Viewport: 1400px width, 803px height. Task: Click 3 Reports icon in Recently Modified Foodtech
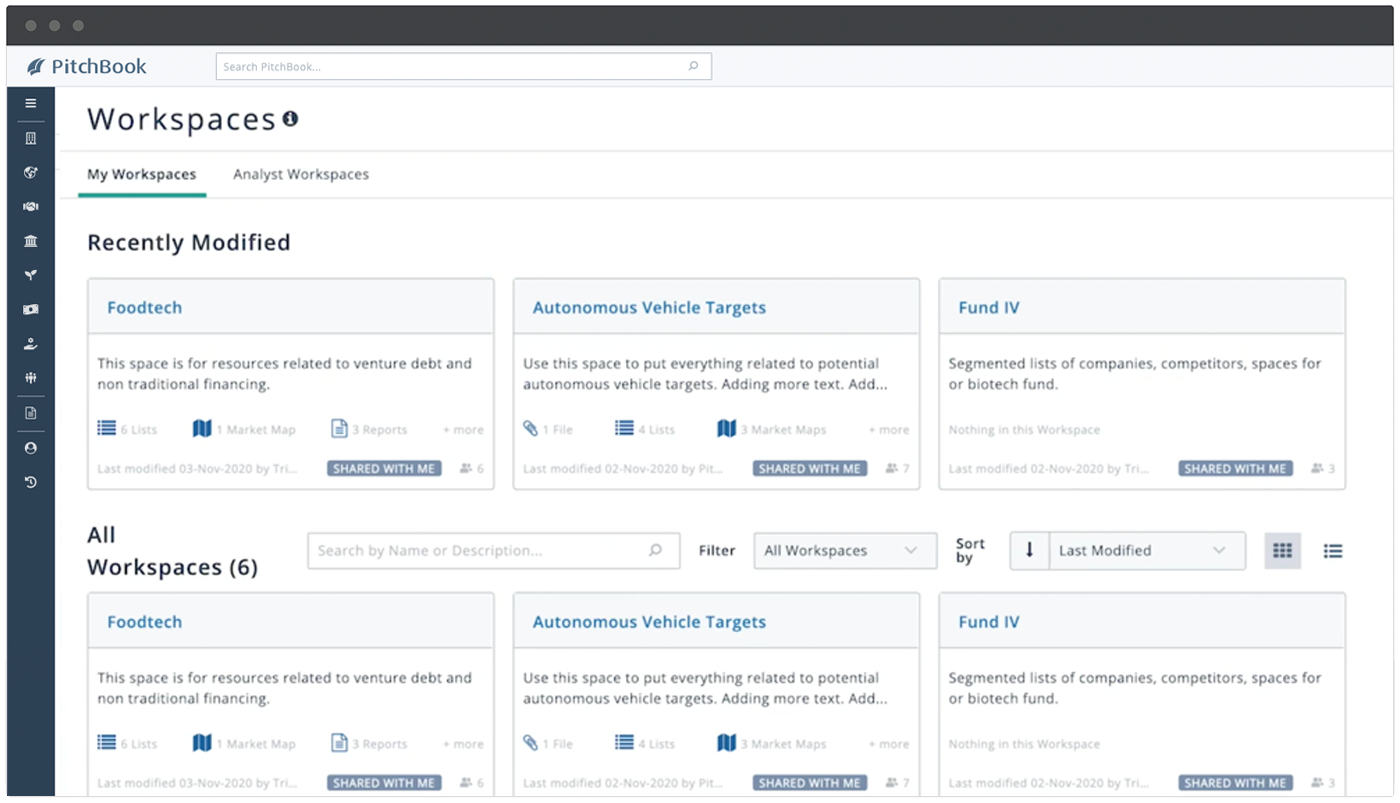[x=340, y=429]
